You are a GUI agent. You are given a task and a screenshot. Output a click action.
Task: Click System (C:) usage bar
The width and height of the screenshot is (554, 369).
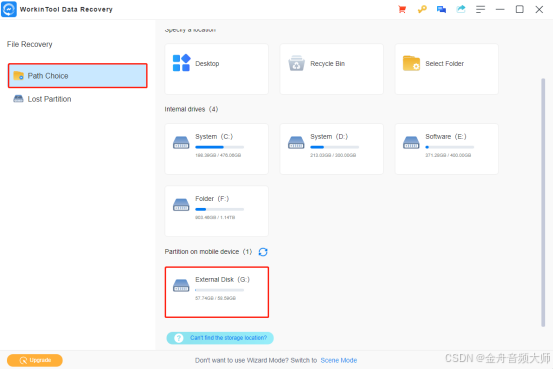219,147
